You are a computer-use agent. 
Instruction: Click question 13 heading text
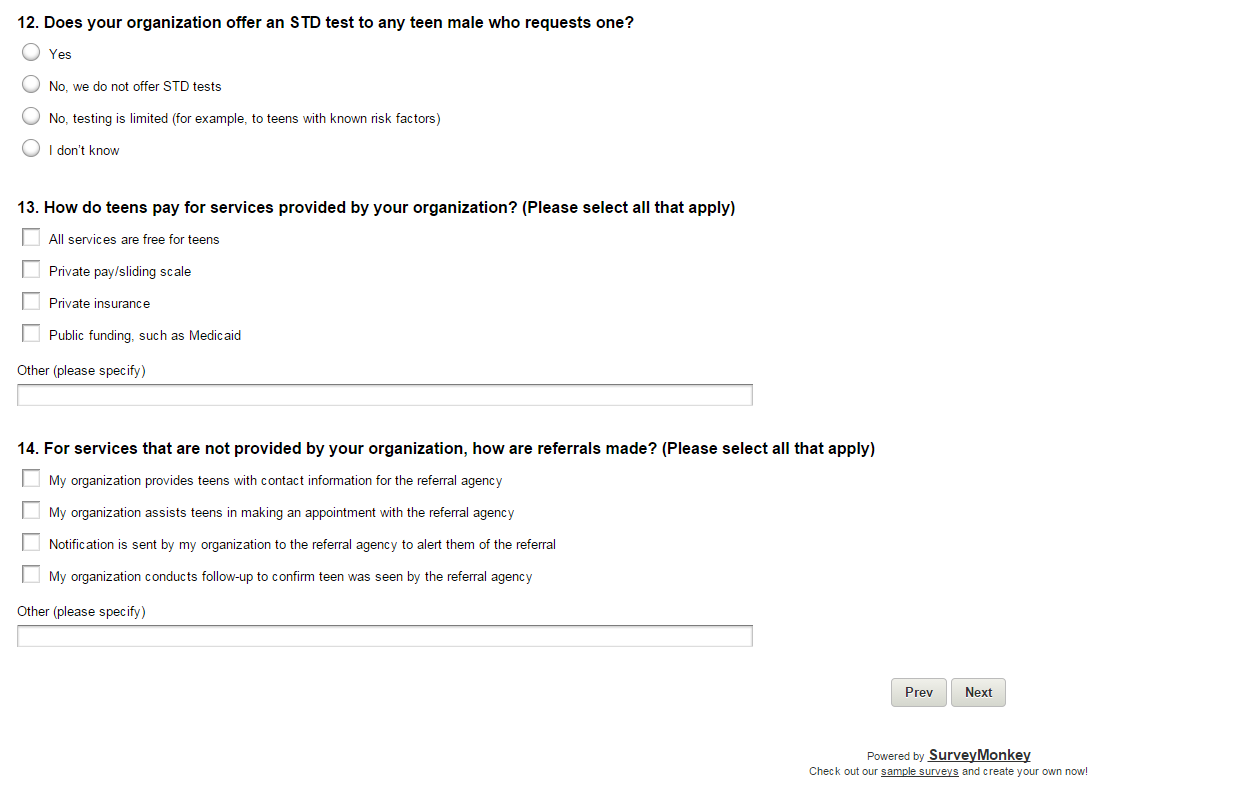pyautogui.click(x=376, y=208)
